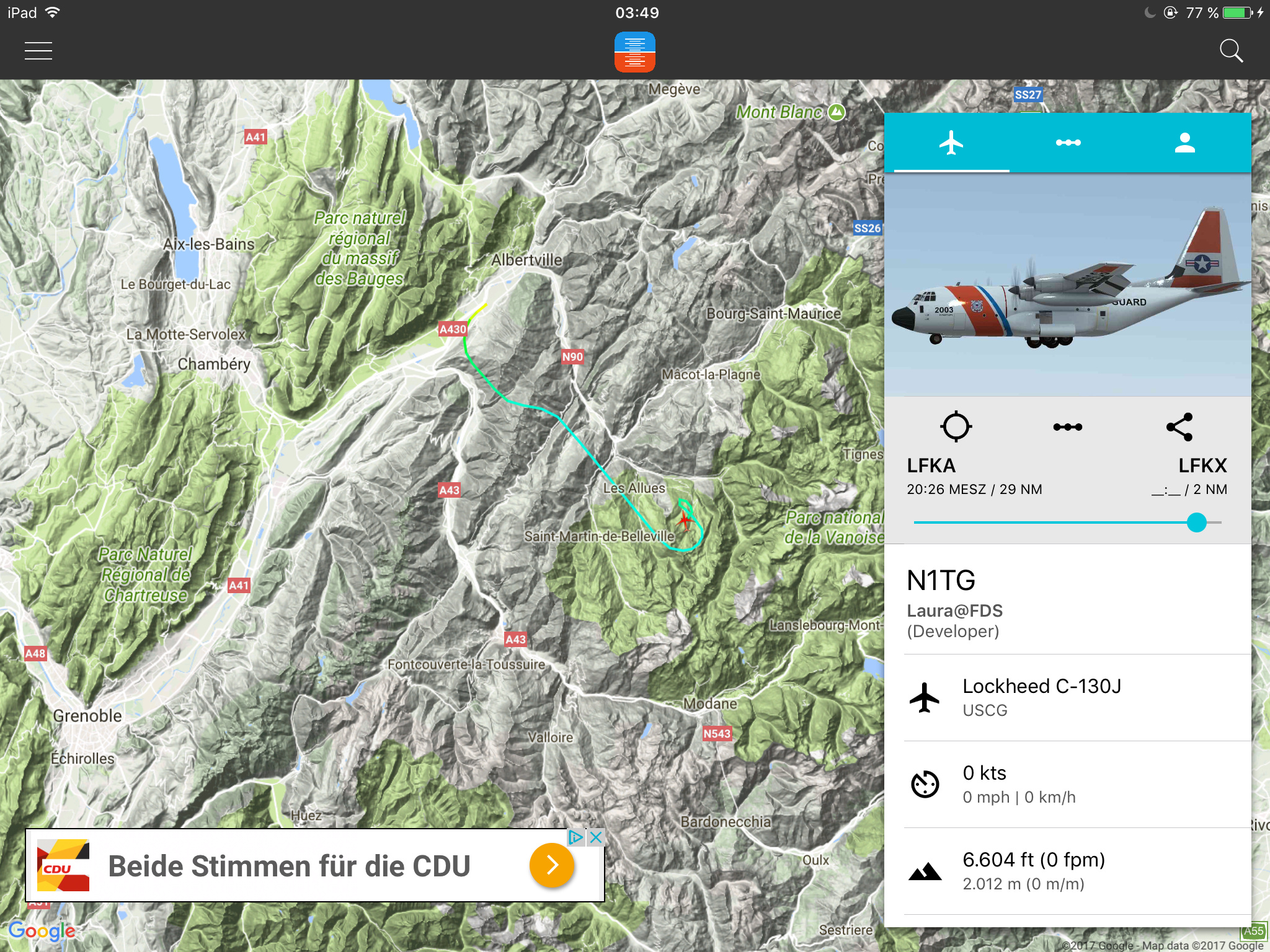This screenshot has width=1270, height=952.
Task: Open the C-130J aircraft photo
Action: (x=1068, y=284)
